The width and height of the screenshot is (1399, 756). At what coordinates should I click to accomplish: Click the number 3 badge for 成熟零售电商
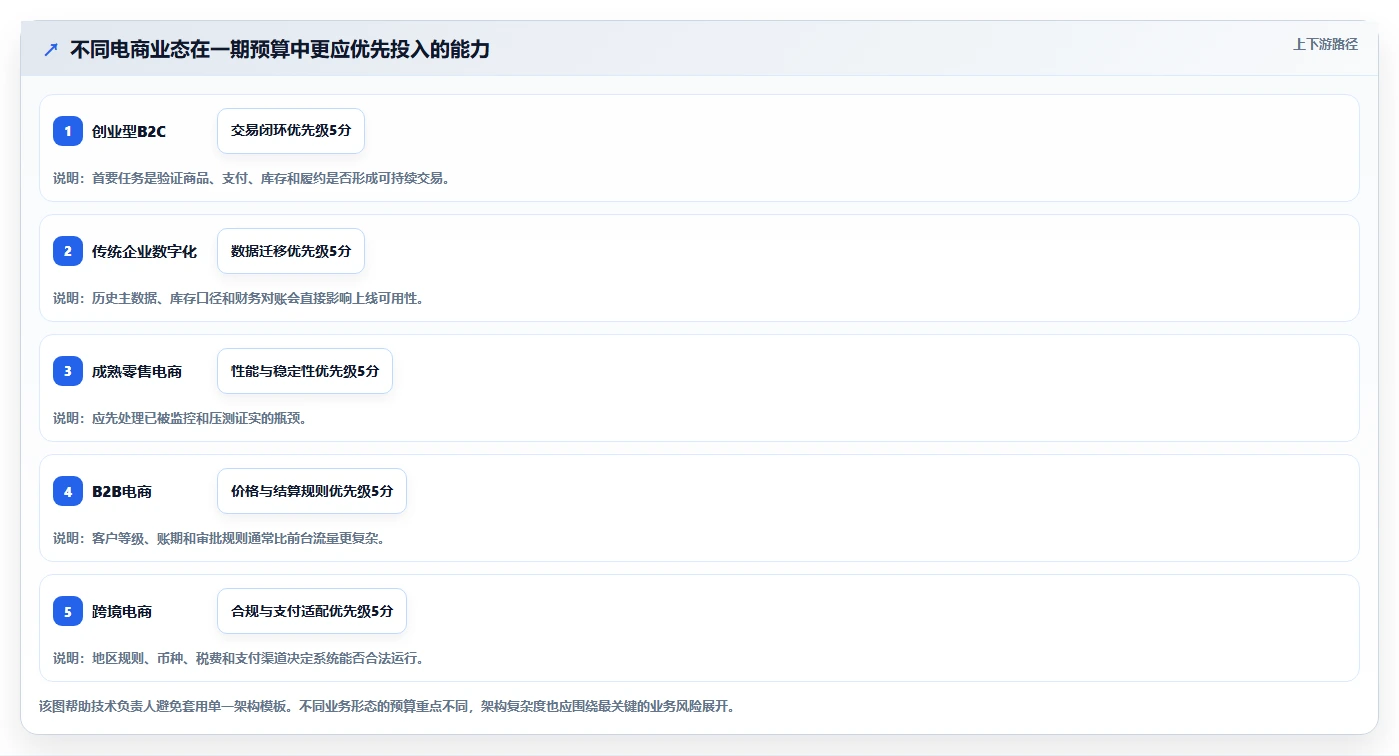click(x=68, y=371)
